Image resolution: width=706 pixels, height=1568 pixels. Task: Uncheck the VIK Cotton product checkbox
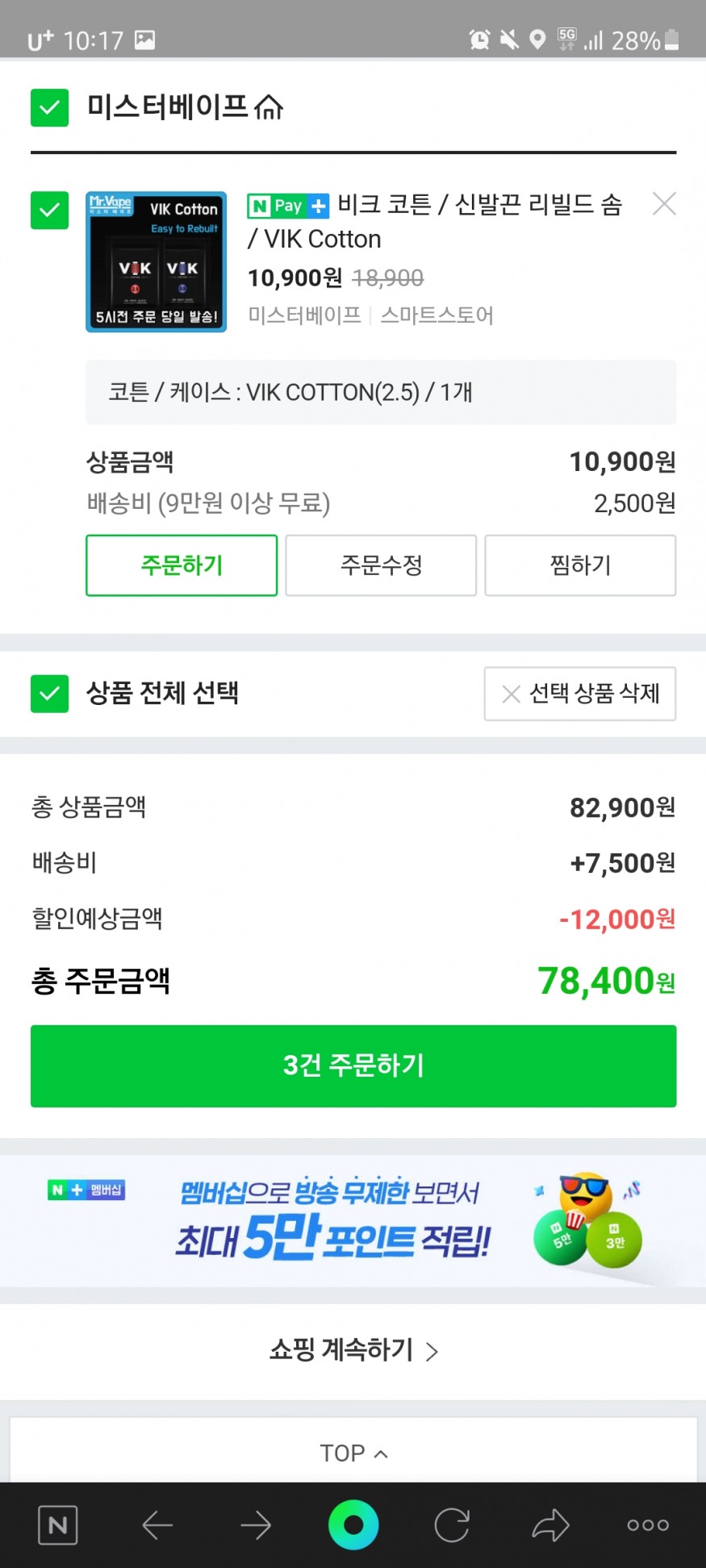49,210
